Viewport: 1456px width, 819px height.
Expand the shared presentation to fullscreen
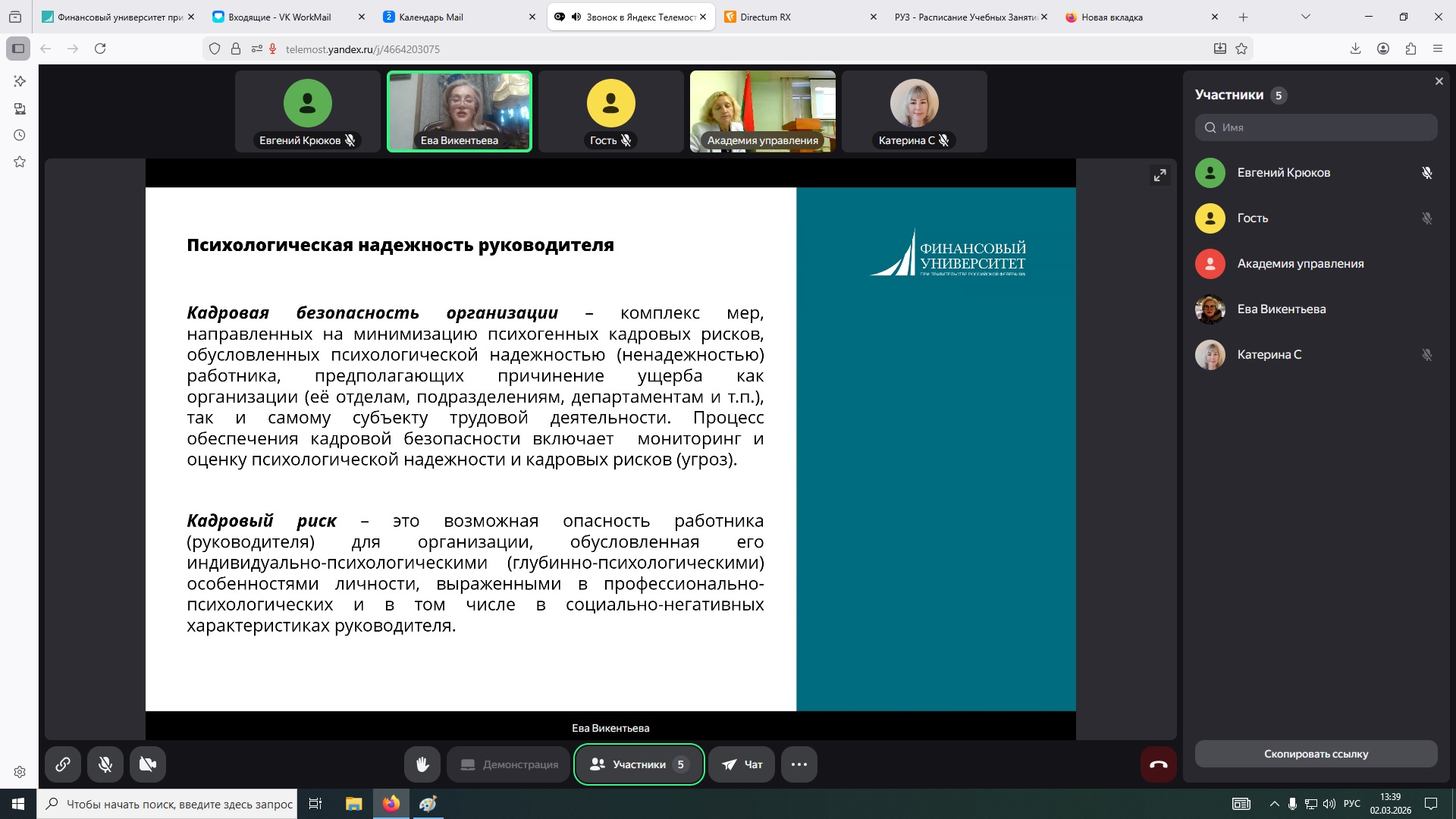point(1159,176)
